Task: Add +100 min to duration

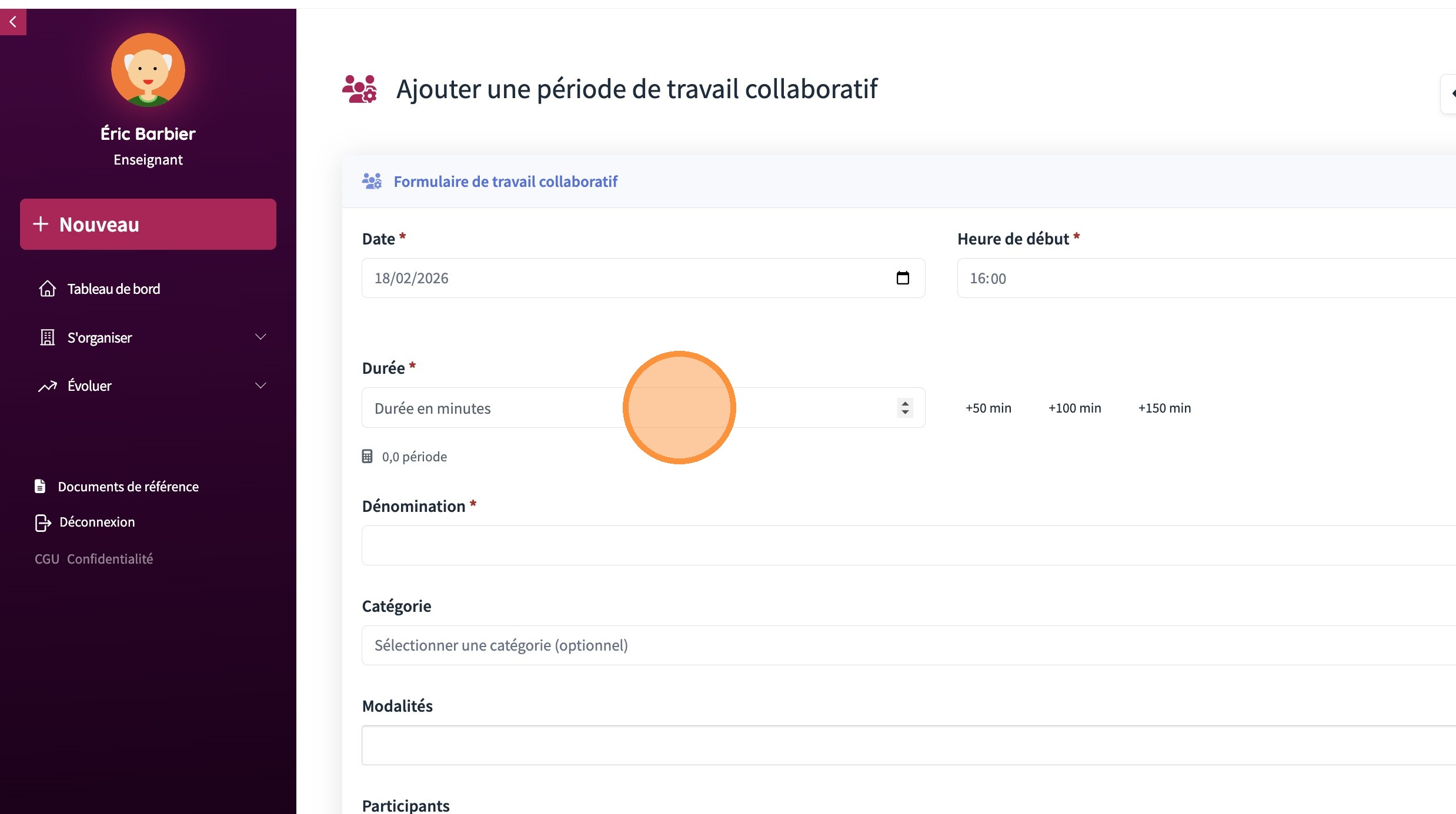Action: pos(1074,408)
